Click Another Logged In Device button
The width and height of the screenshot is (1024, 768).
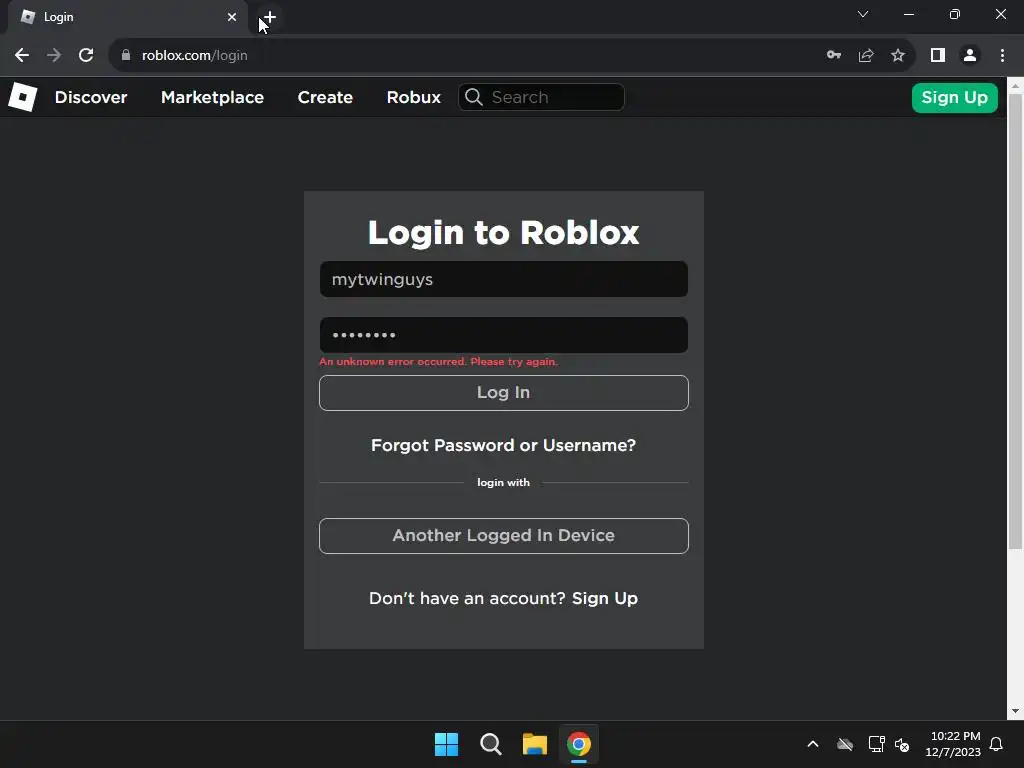(504, 536)
